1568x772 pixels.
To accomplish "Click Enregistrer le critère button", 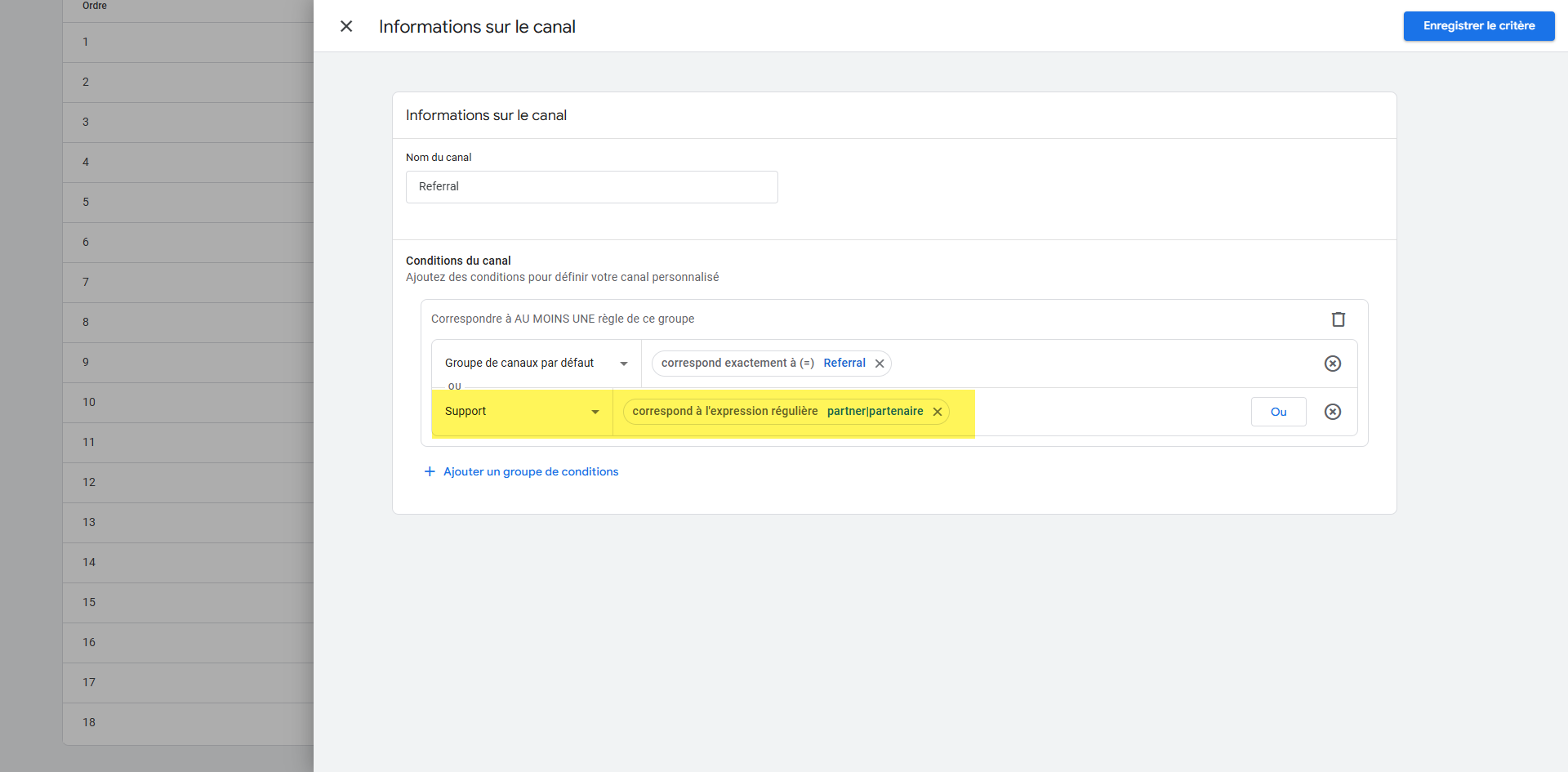I will (1478, 26).
